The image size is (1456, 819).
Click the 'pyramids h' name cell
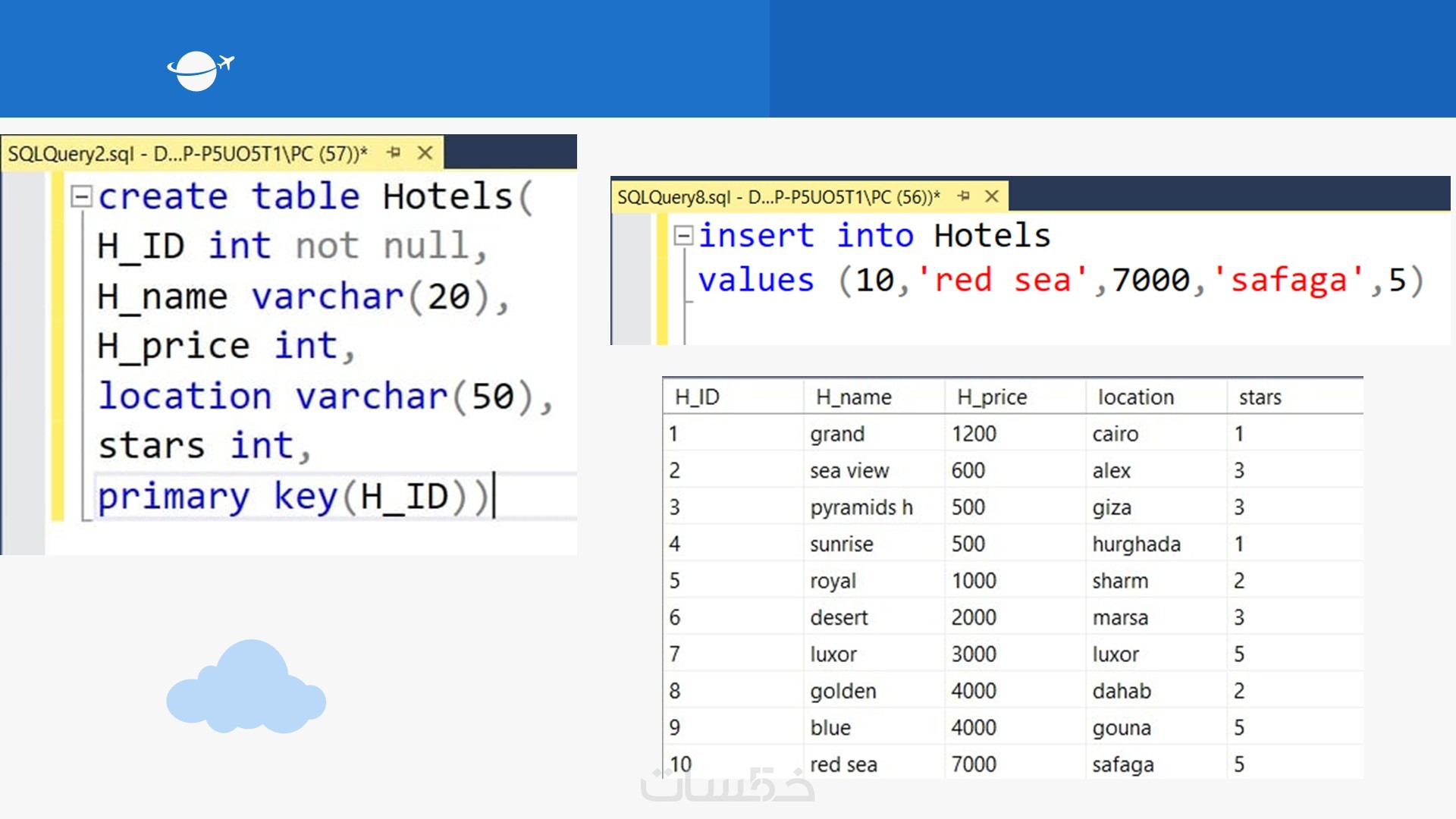coord(861,507)
